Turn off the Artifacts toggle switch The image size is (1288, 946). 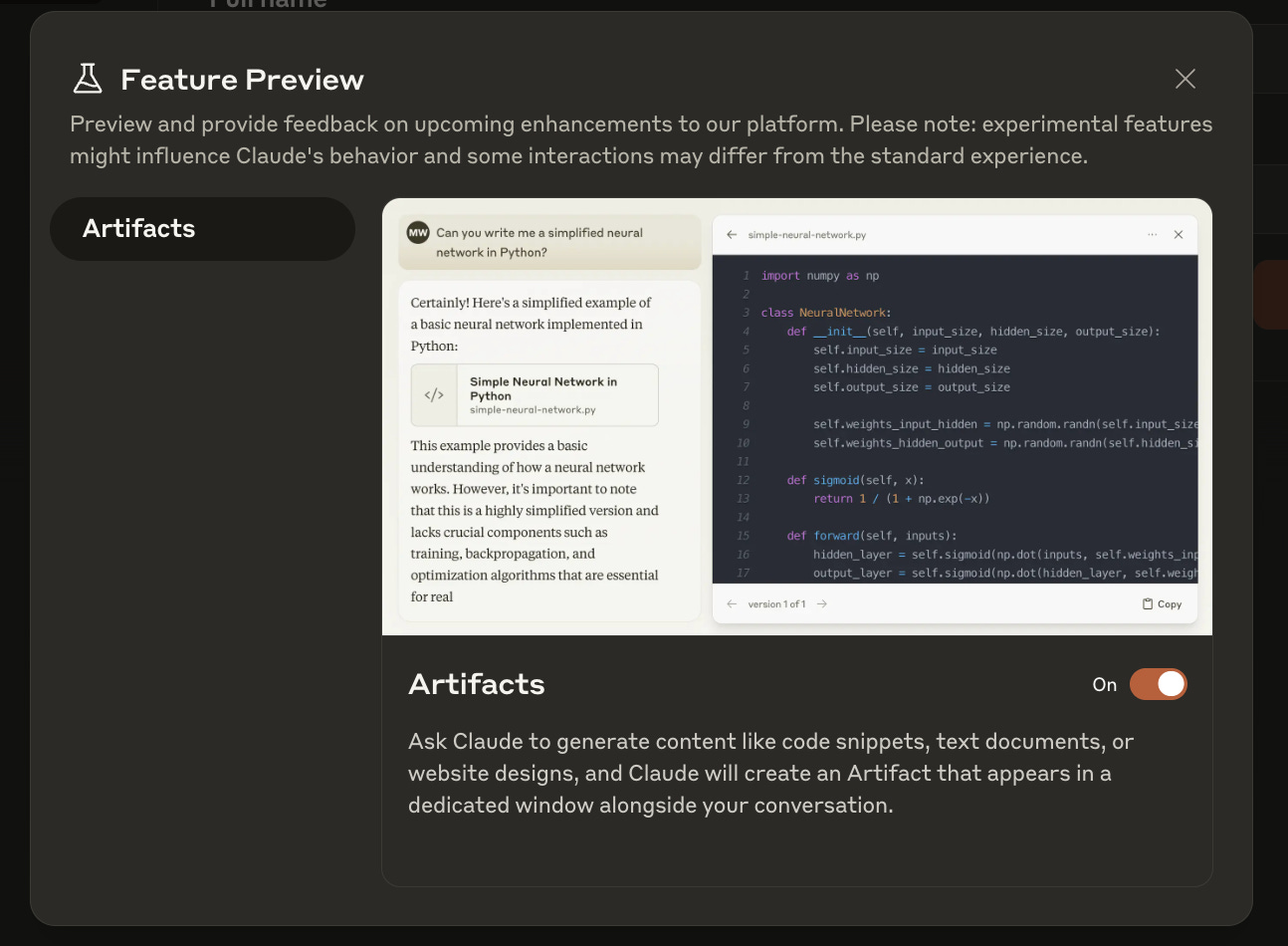tap(1158, 684)
